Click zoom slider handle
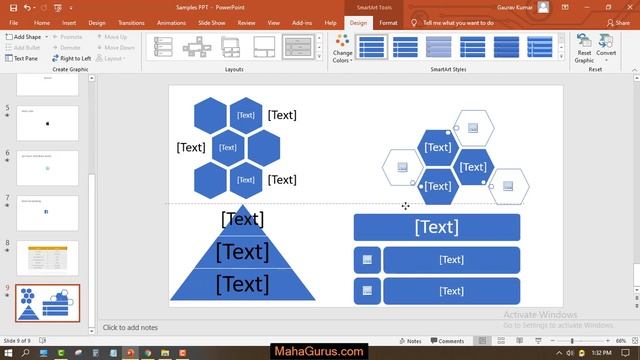The image size is (640, 360). 572,341
